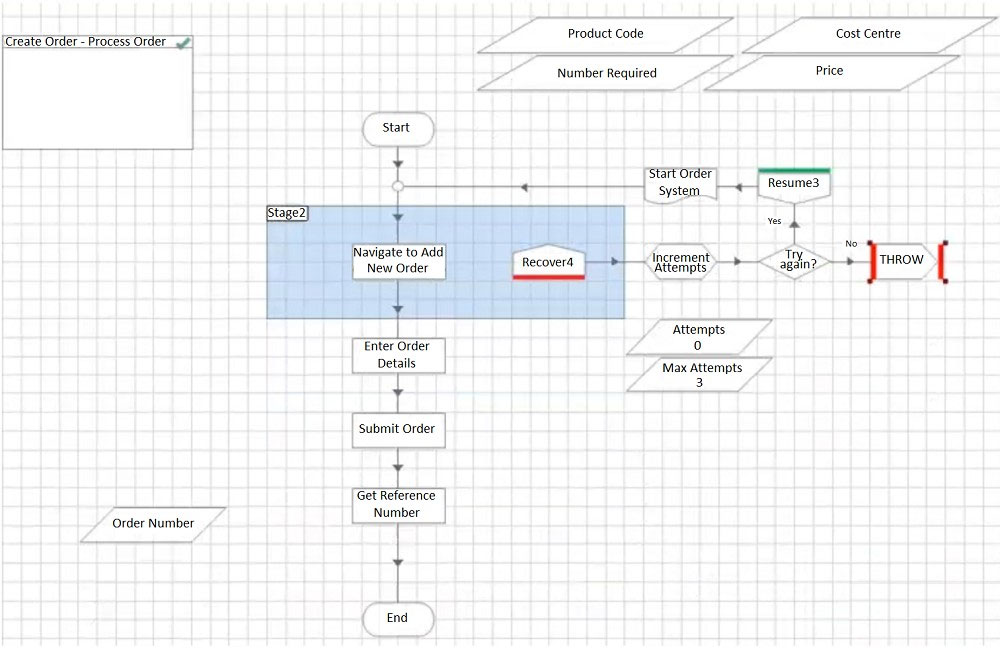Select the Get Reference Number stage

tap(397, 504)
